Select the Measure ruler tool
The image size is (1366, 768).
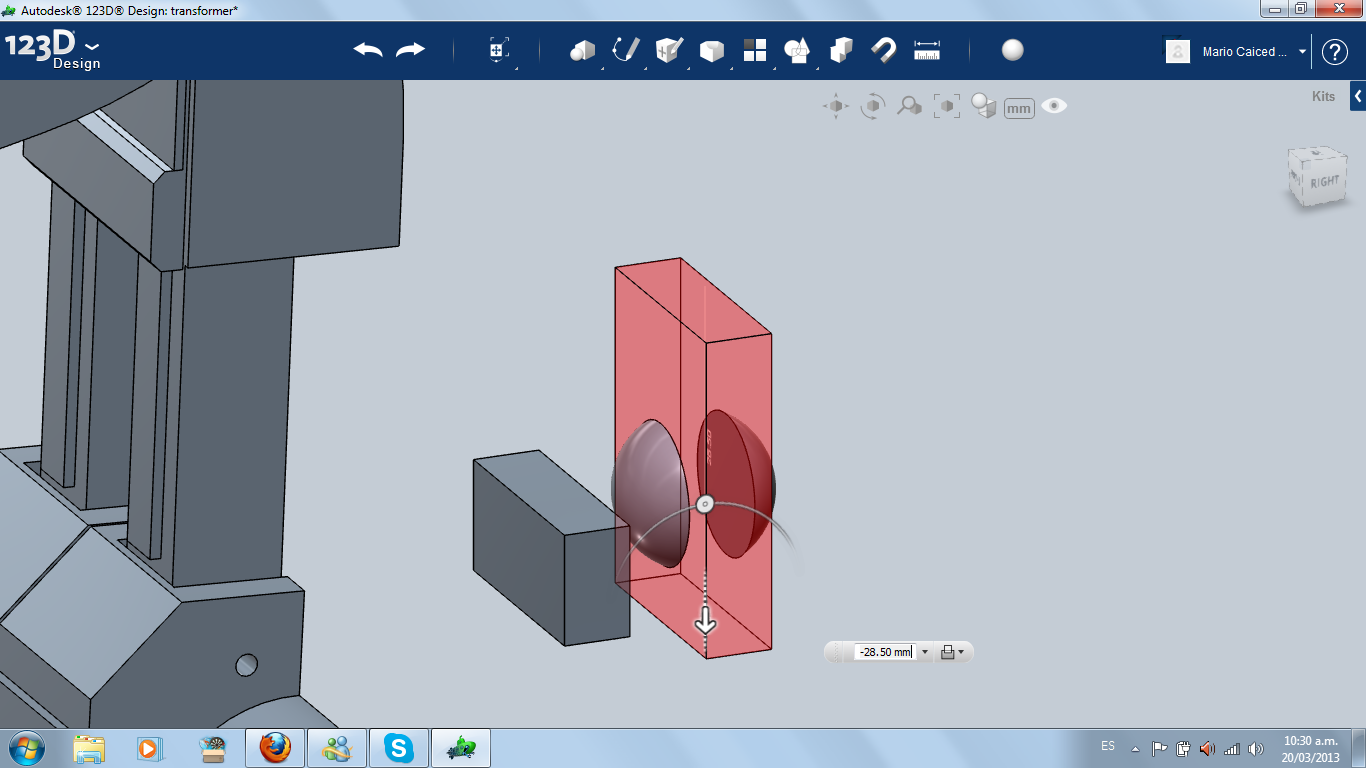927,50
